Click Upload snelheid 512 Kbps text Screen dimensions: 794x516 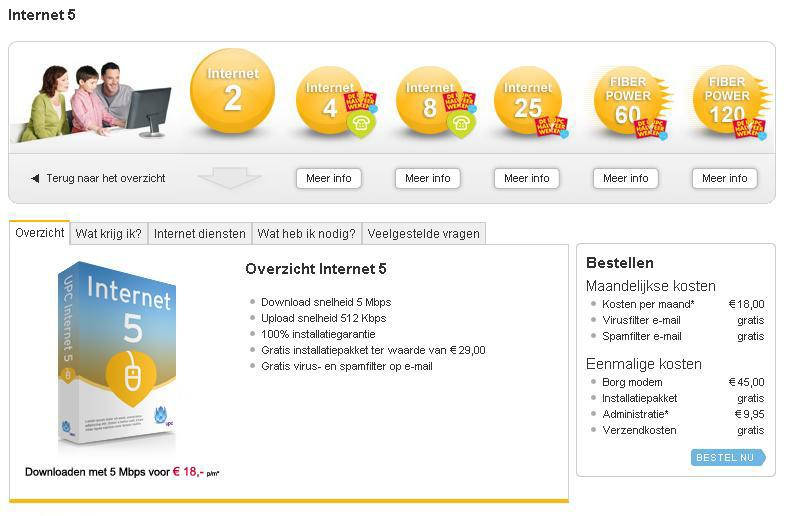[x=324, y=318]
